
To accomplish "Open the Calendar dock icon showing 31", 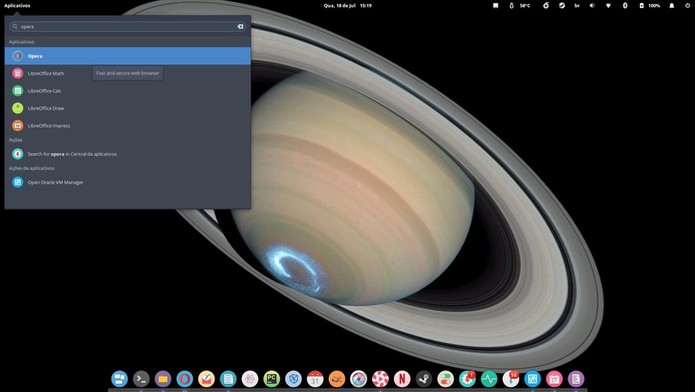I will pyautogui.click(x=315, y=379).
